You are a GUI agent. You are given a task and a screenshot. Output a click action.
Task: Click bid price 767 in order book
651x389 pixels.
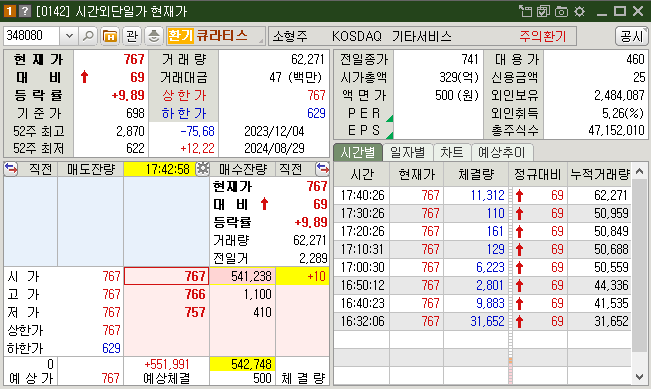[x=166, y=276]
